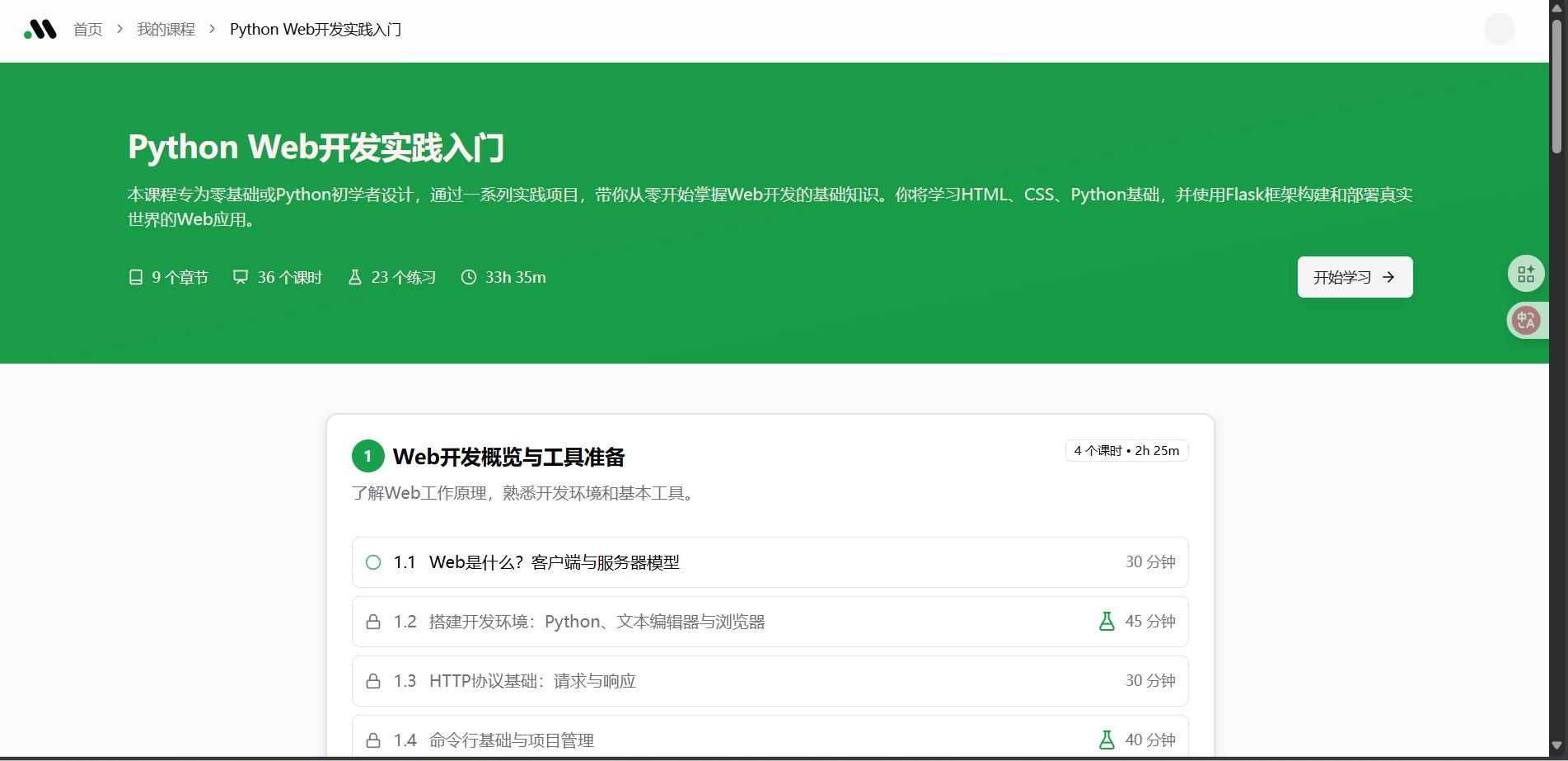
Task: Click the site logo in header
Action: coord(40,30)
